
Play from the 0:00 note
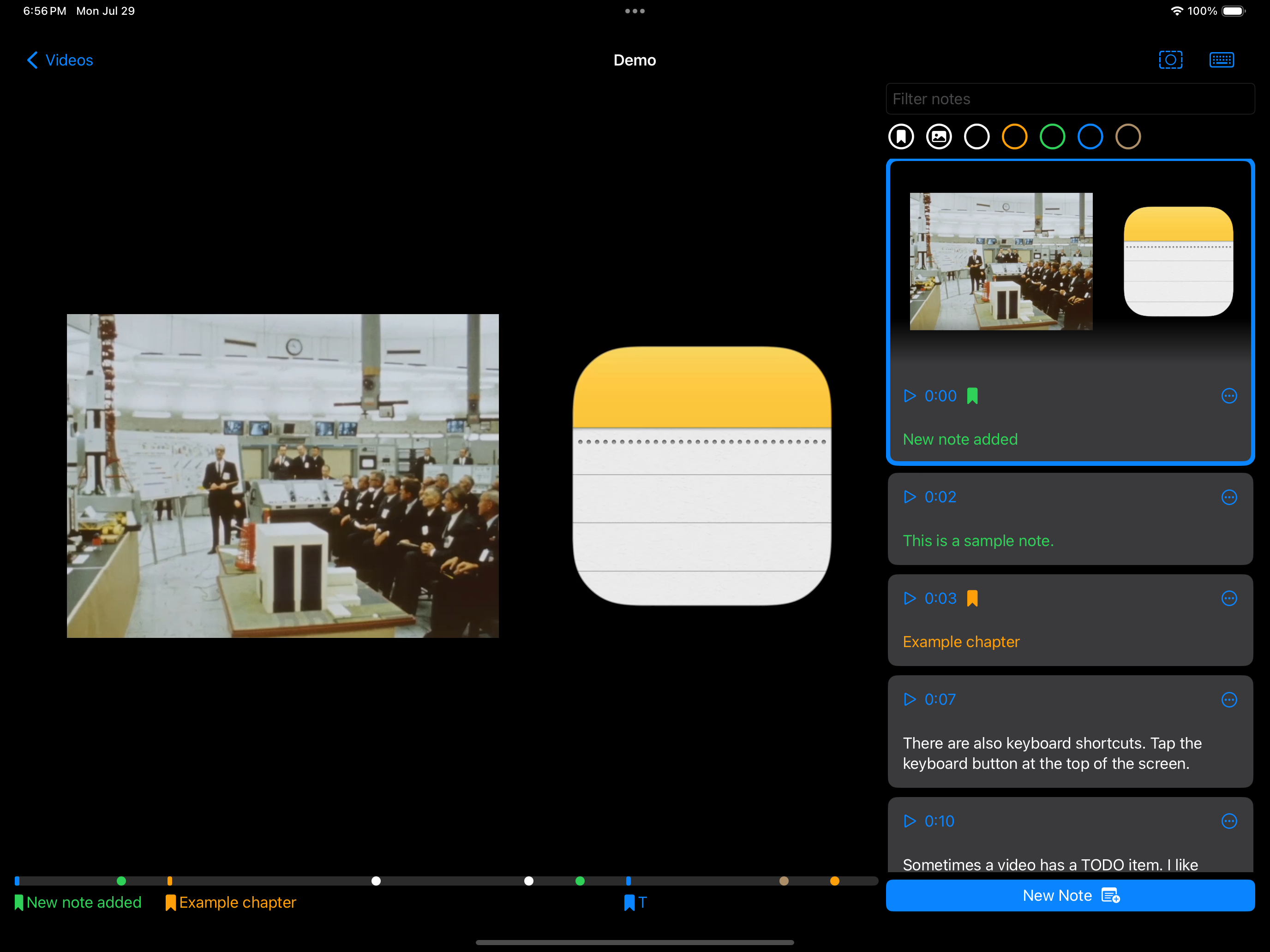(910, 396)
